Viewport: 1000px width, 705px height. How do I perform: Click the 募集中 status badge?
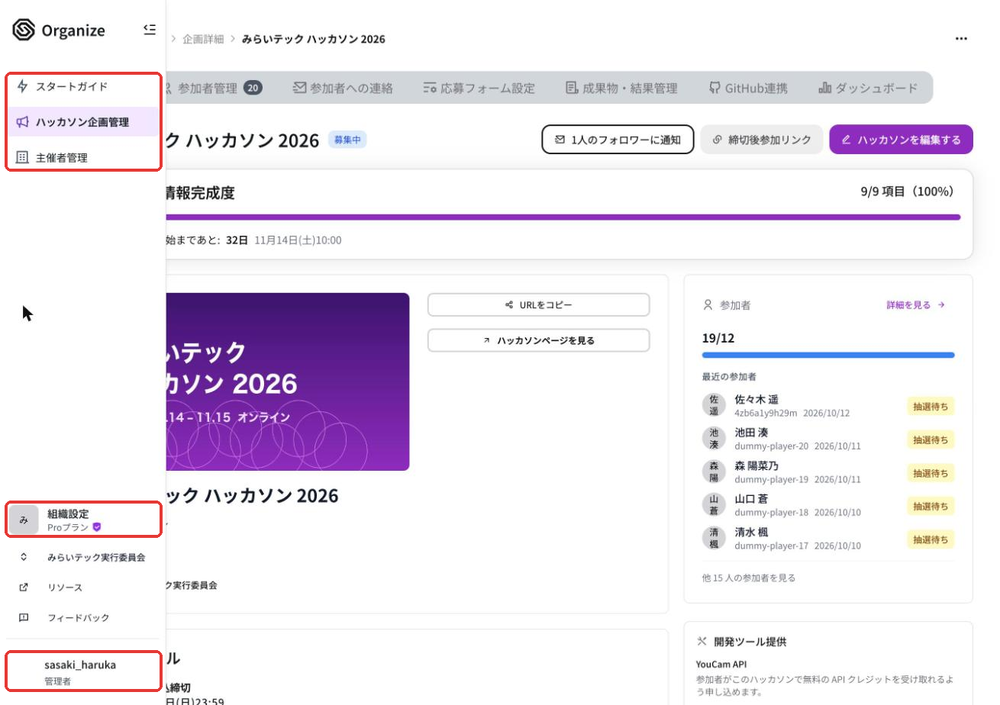[348, 140]
